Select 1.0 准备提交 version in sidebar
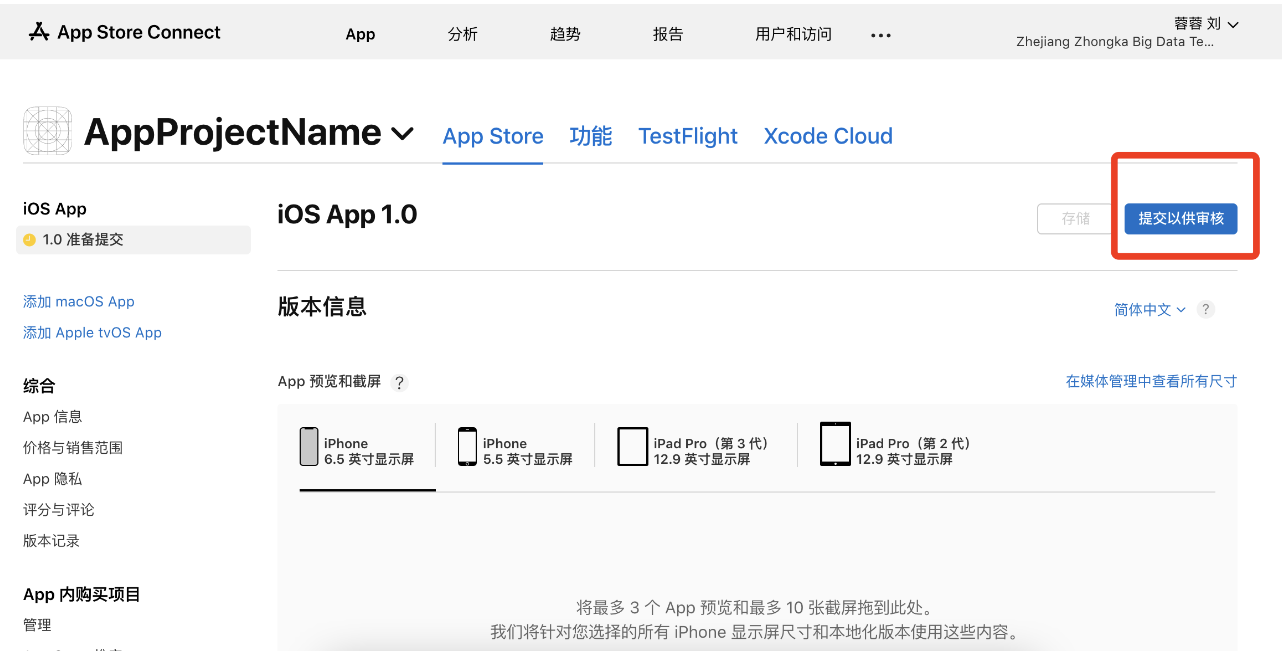This screenshot has height=668, width=1282. pos(133,240)
